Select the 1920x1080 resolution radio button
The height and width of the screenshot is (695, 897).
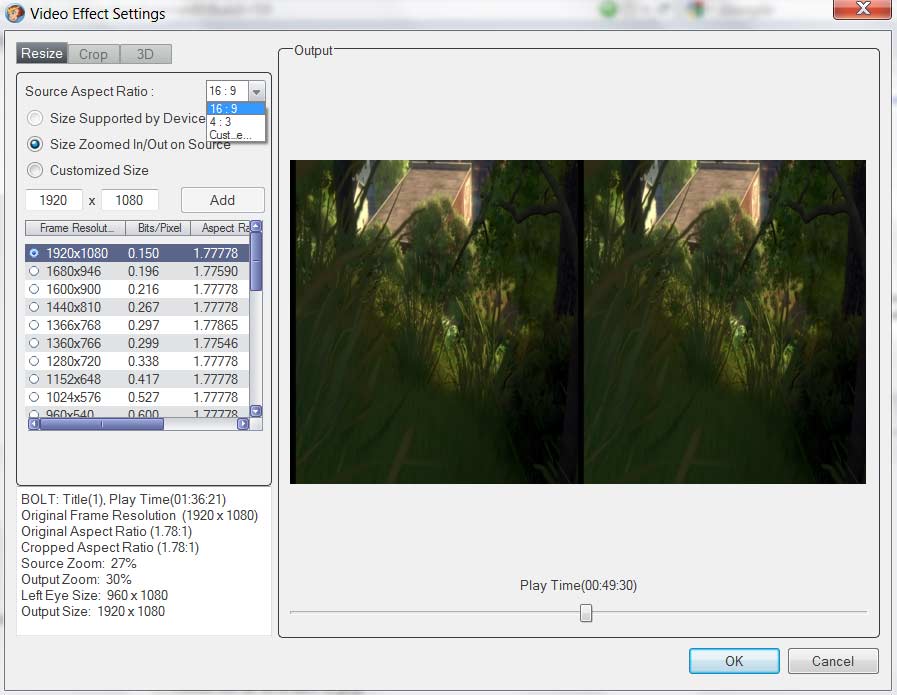point(34,253)
